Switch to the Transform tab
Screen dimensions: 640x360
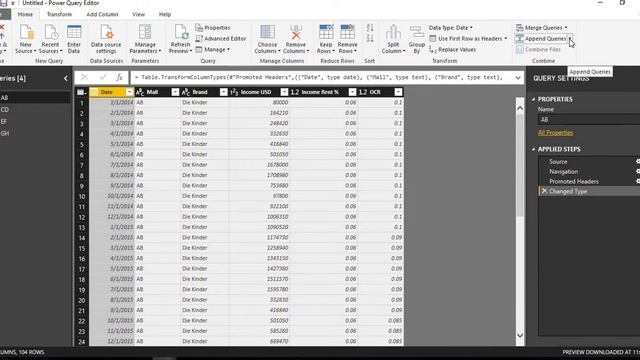pos(59,14)
